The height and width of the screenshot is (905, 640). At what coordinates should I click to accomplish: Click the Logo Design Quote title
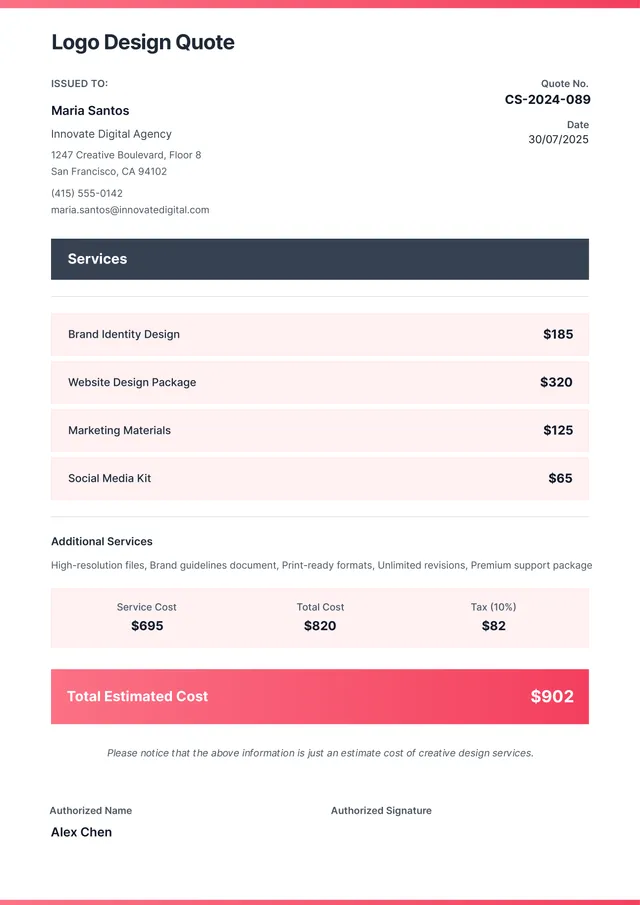(x=143, y=42)
